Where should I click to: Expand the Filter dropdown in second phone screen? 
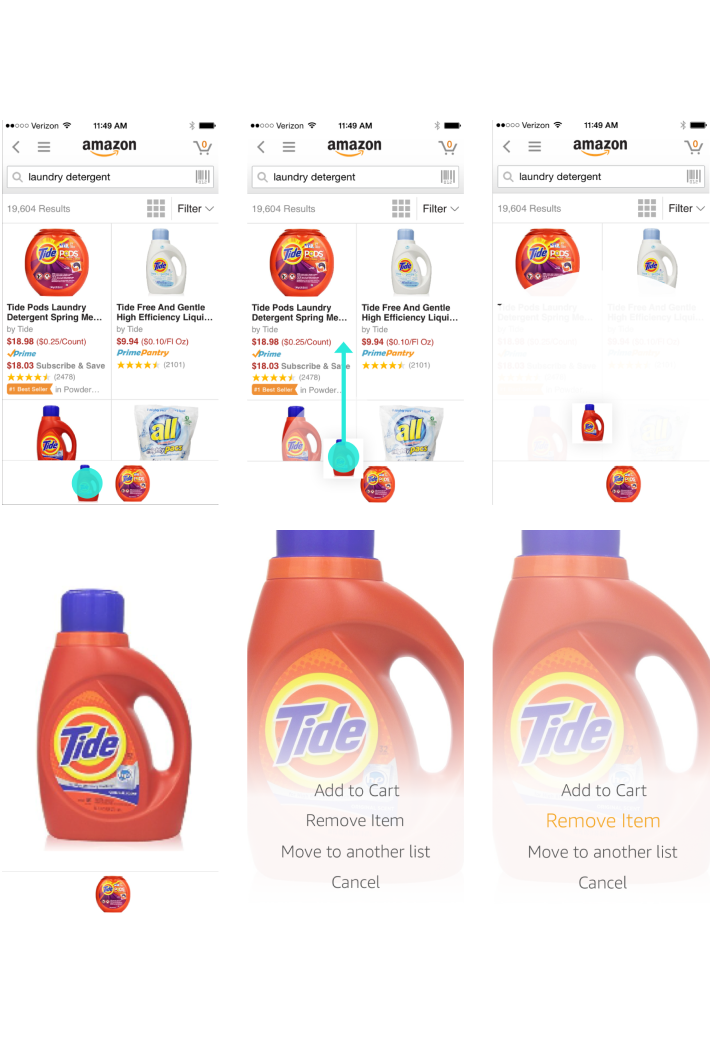tap(440, 209)
